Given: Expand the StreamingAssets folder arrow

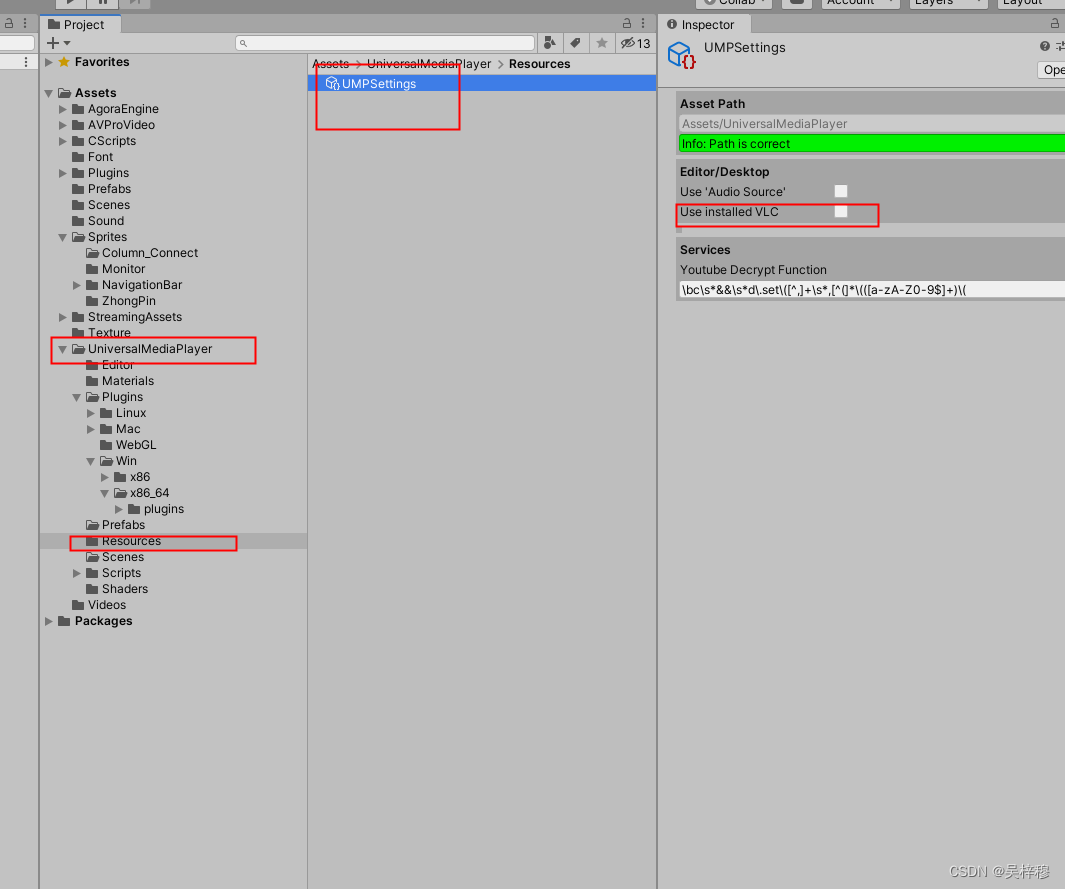Looking at the screenshot, I should click(x=62, y=317).
